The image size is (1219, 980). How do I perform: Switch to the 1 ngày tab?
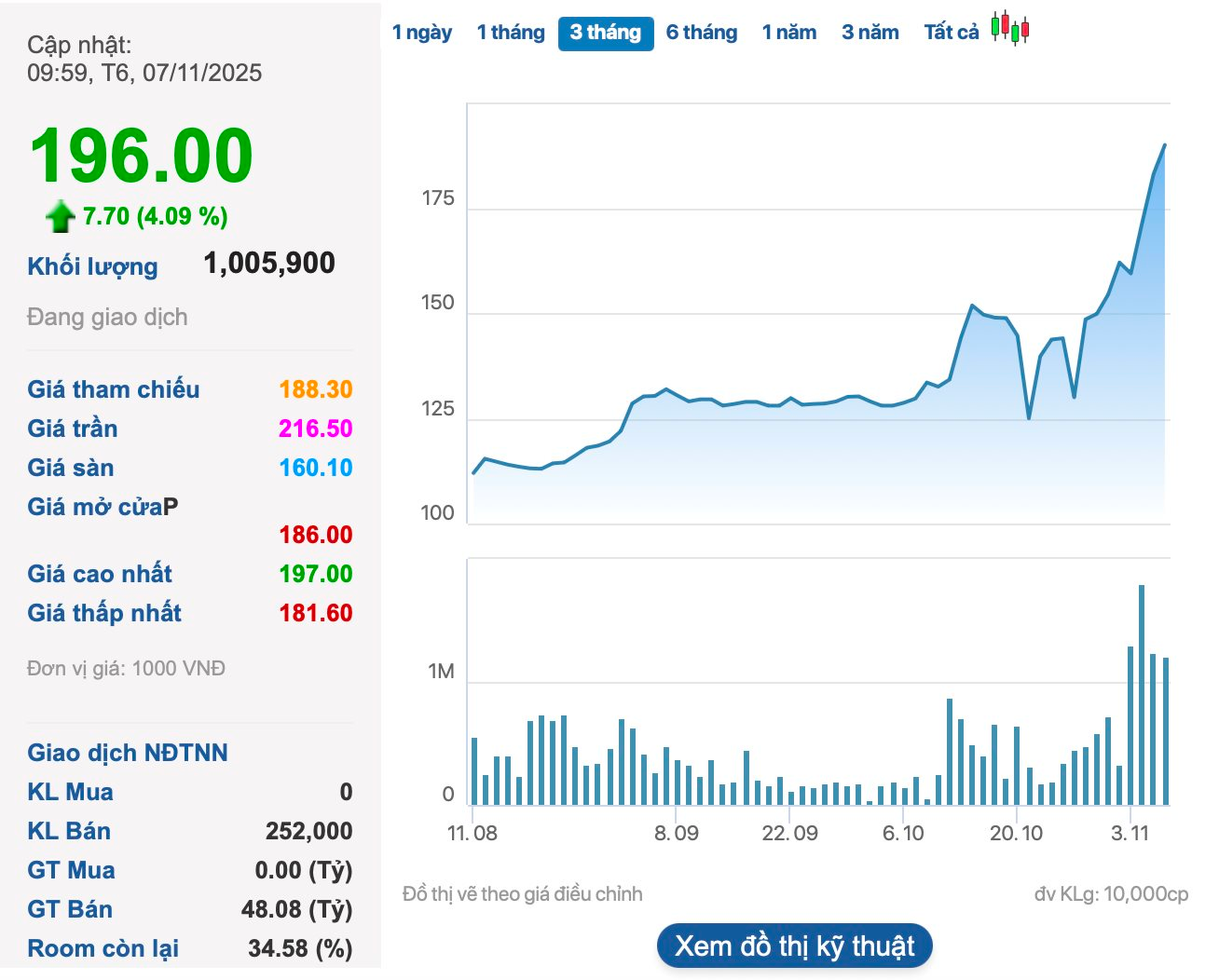pos(421,33)
